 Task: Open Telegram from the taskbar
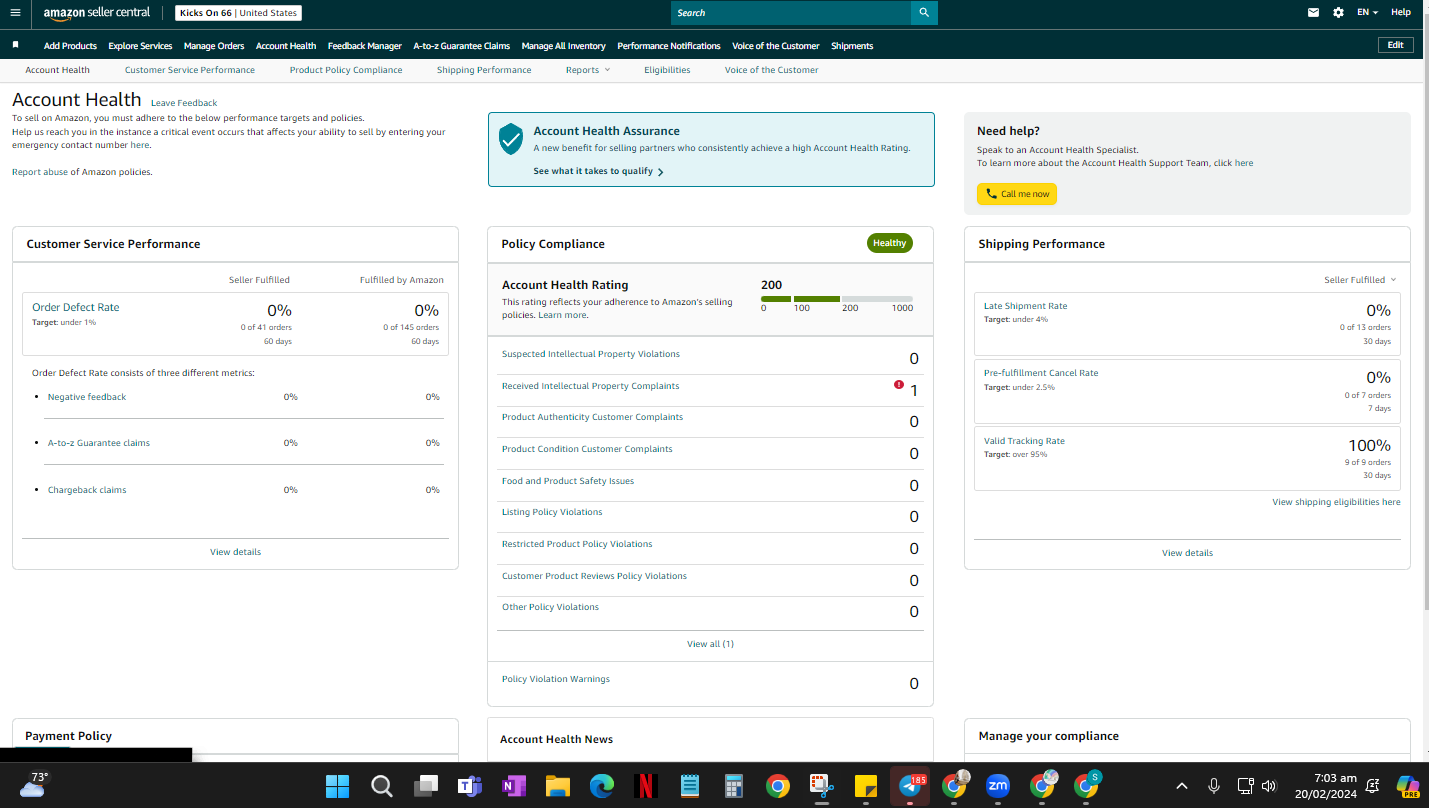coord(910,786)
